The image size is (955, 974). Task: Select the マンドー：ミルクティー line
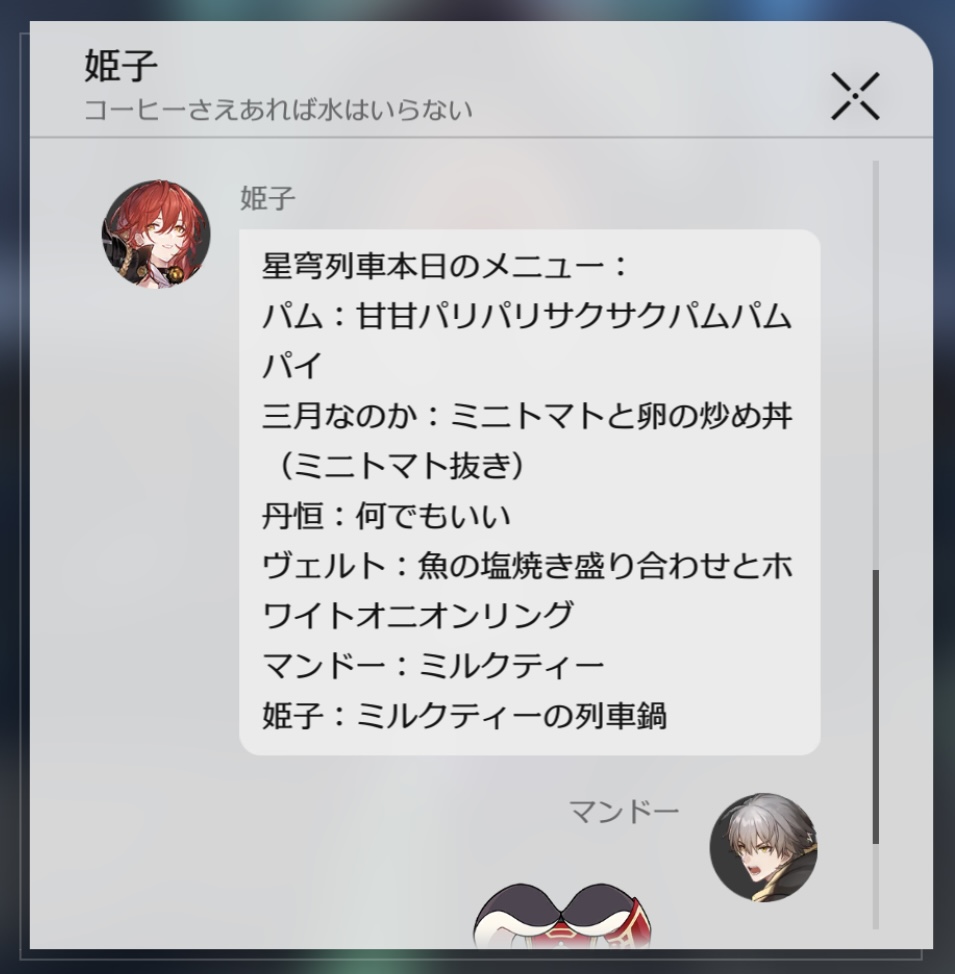pyautogui.click(x=432, y=665)
